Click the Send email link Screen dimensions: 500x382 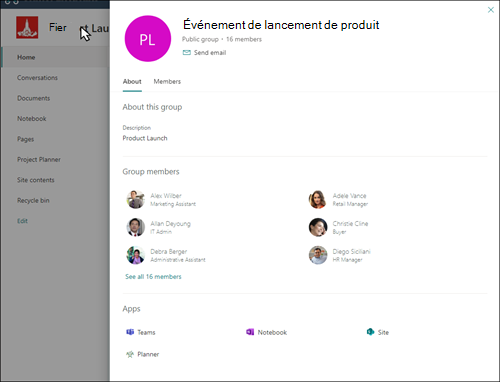210,53
